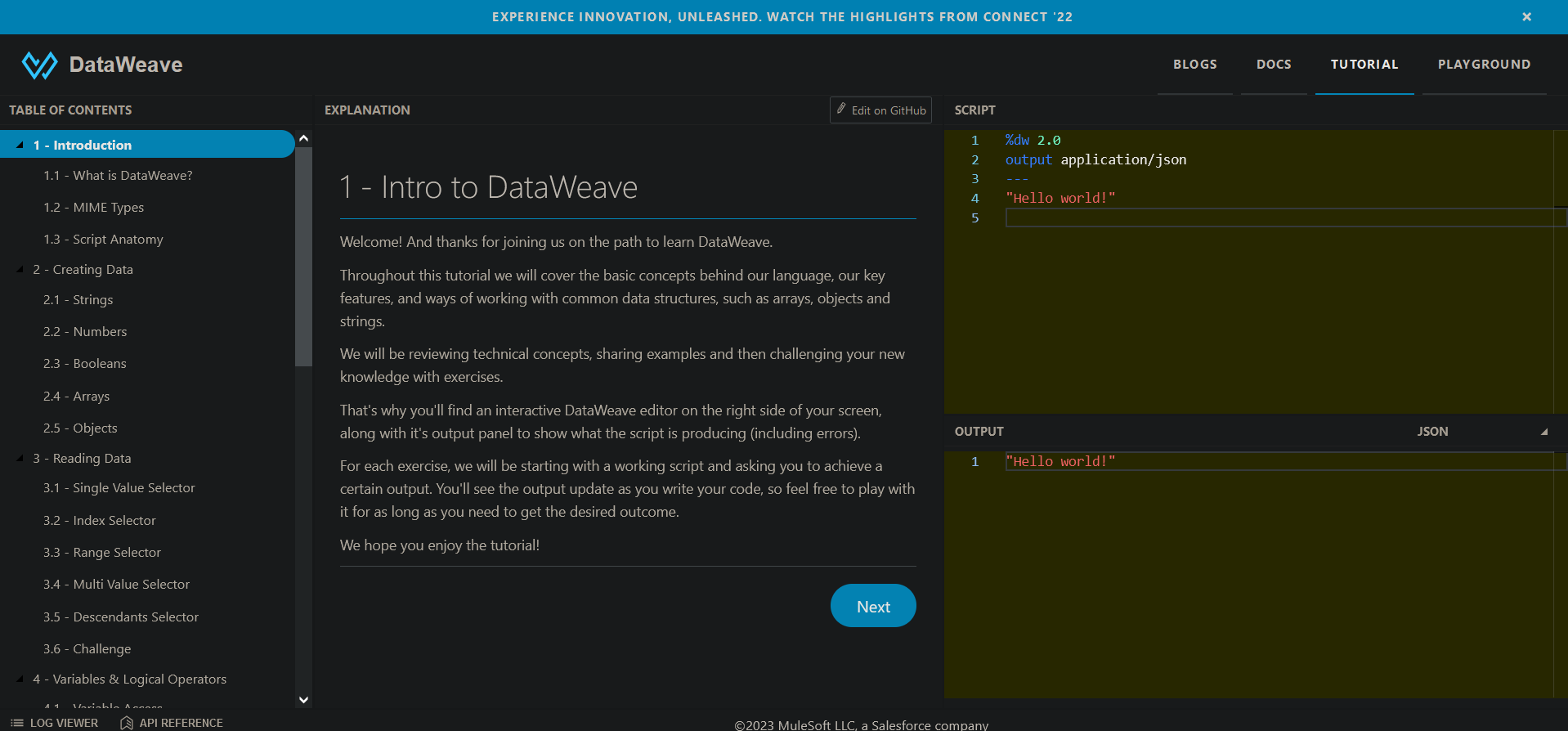Click the %dw 2.0 script line

(x=1033, y=140)
